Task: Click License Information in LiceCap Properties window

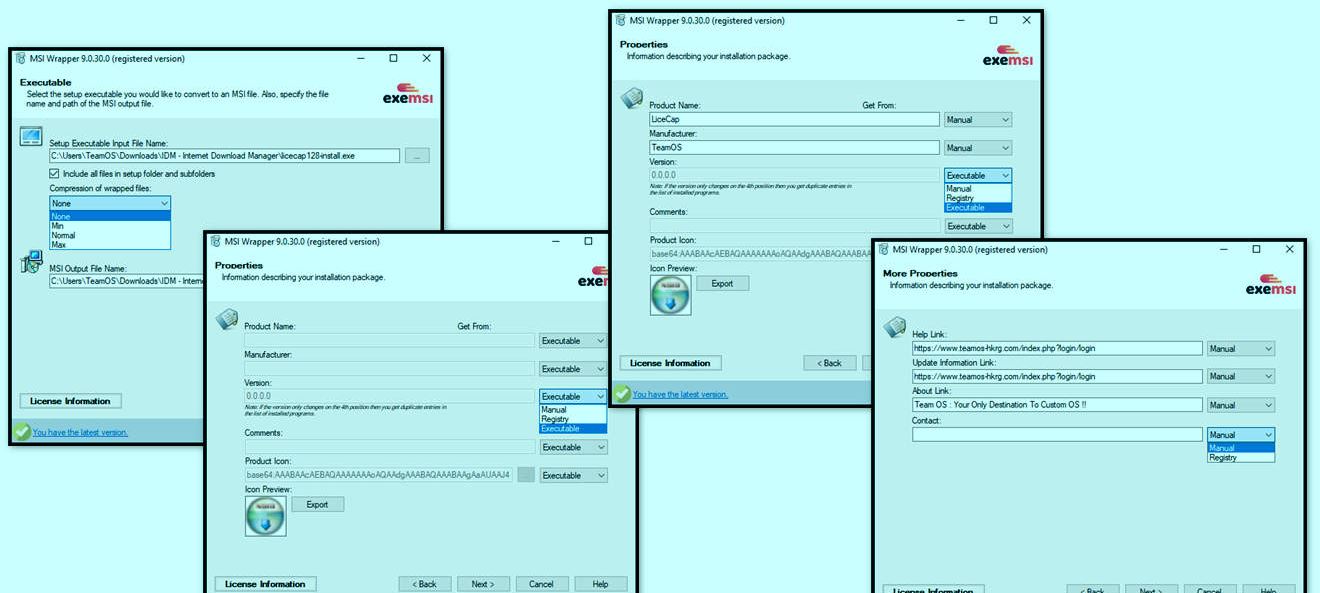Action: 670,363
